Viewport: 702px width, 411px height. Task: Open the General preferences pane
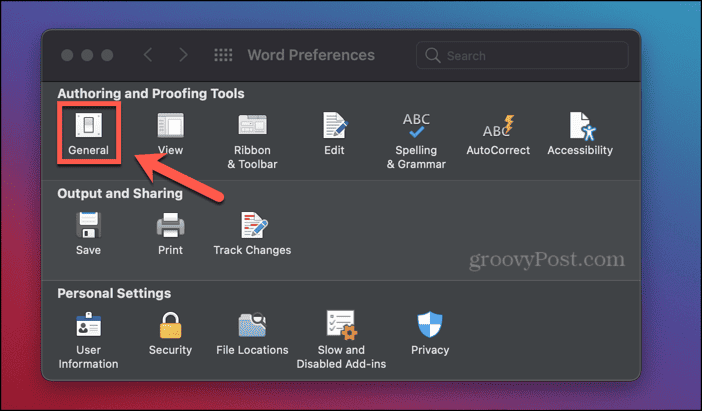tap(89, 133)
